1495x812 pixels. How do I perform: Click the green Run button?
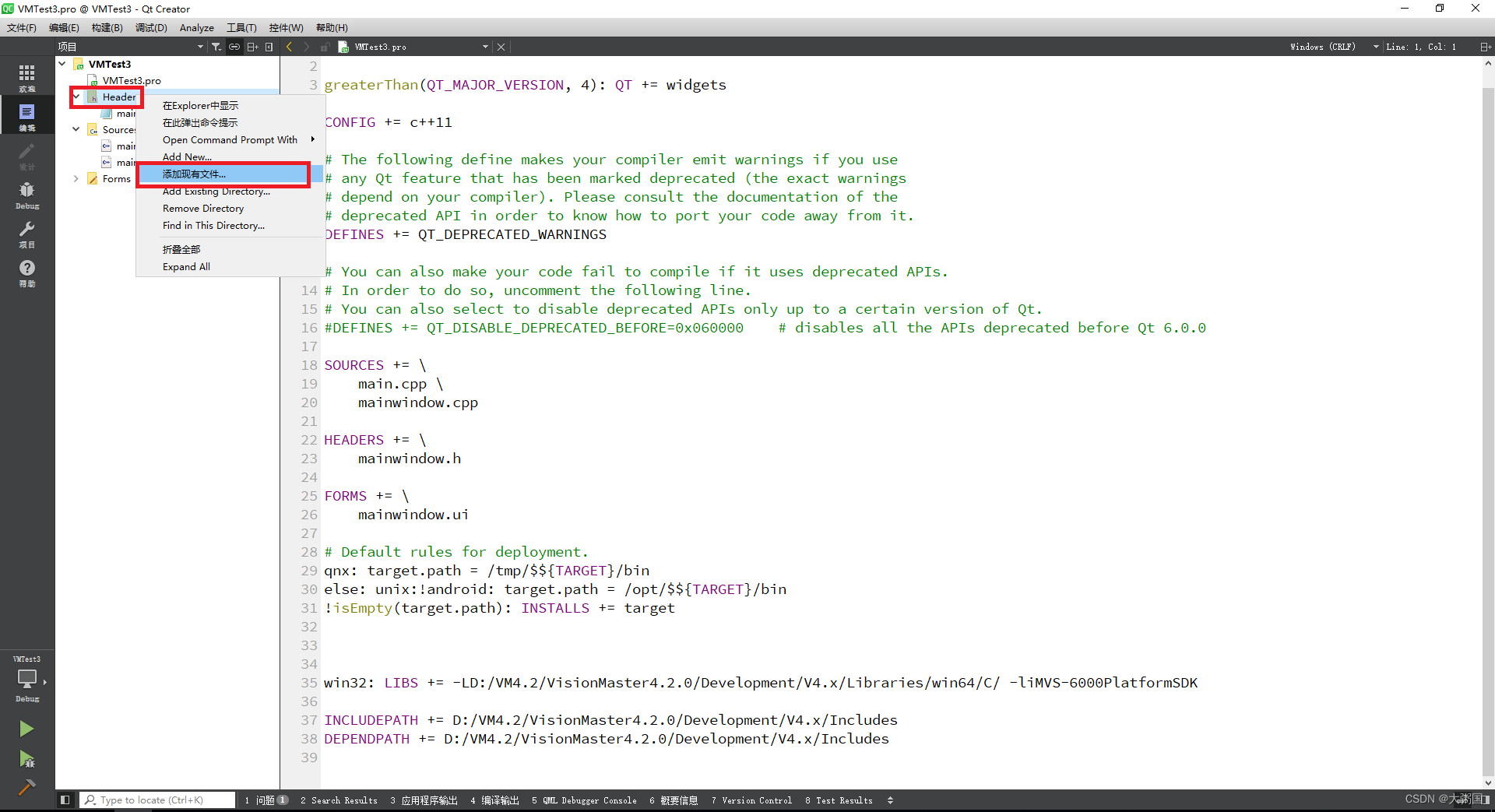click(x=26, y=729)
